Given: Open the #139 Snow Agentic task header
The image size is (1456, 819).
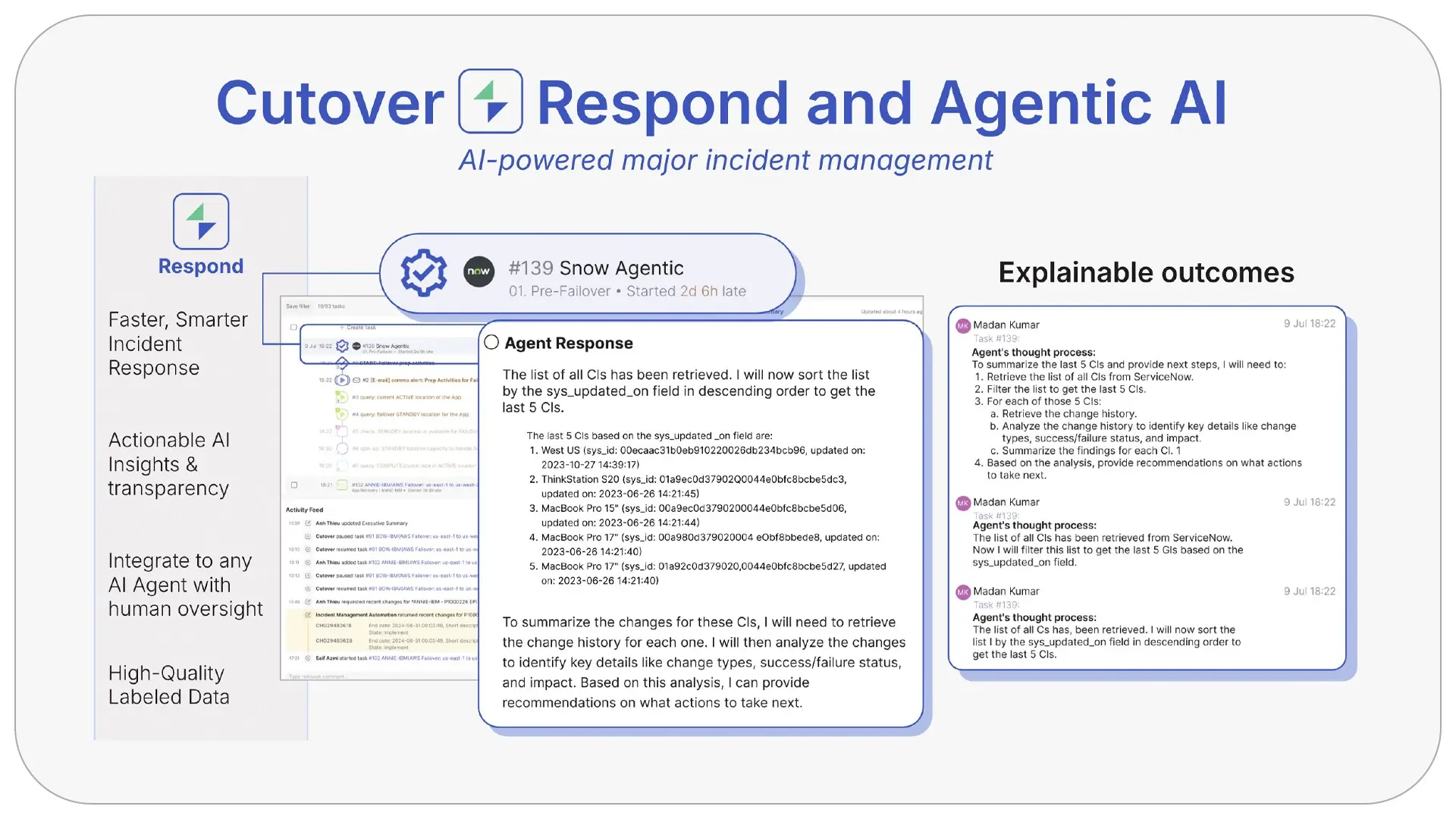Looking at the screenshot, I should coord(595,268).
